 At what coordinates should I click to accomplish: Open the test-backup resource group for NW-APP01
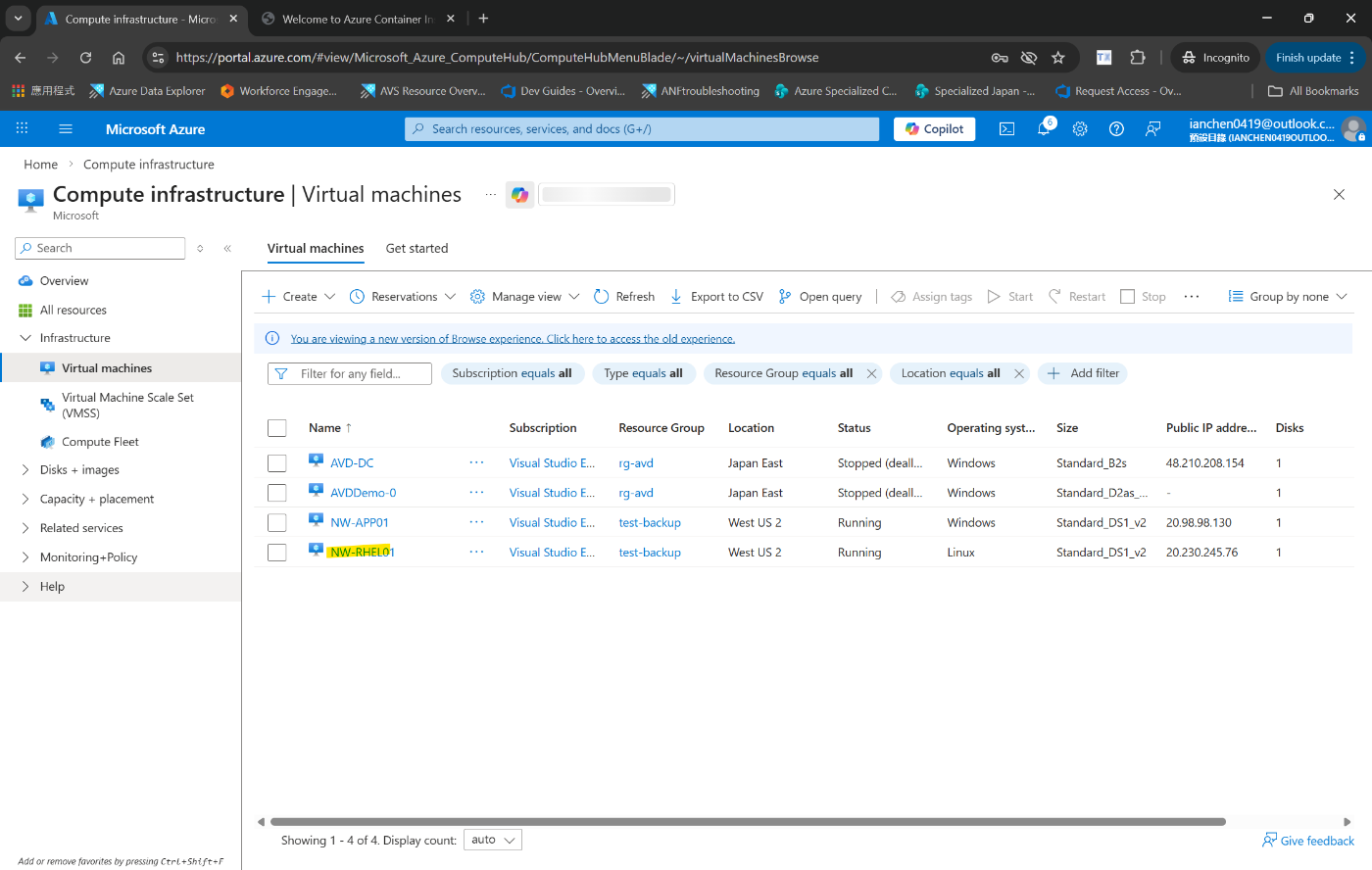tap(650, 523)
